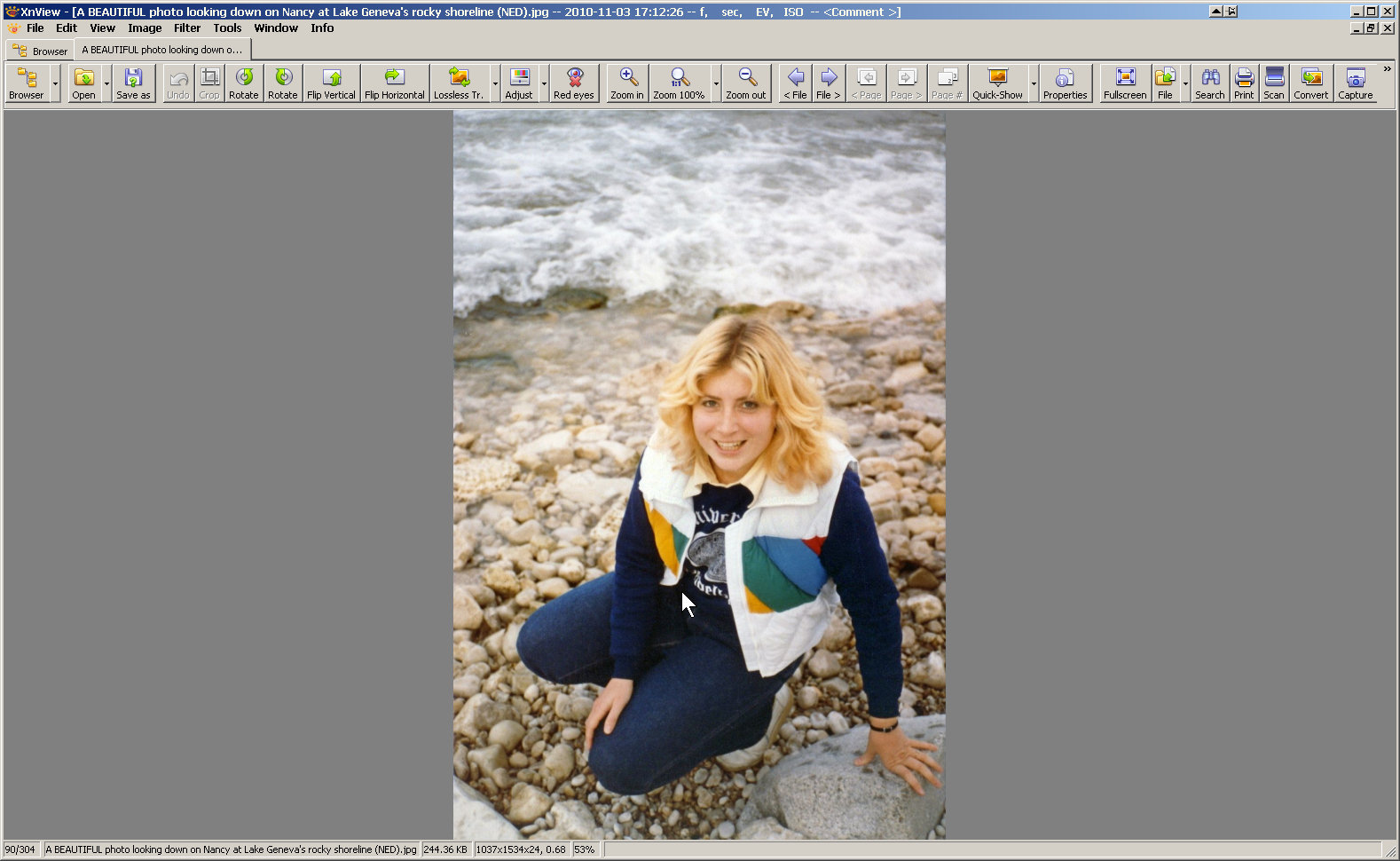The width and height of the screenshot is (1400, 861).
Task: Open the Filter menu
Action: coord(186,28)
